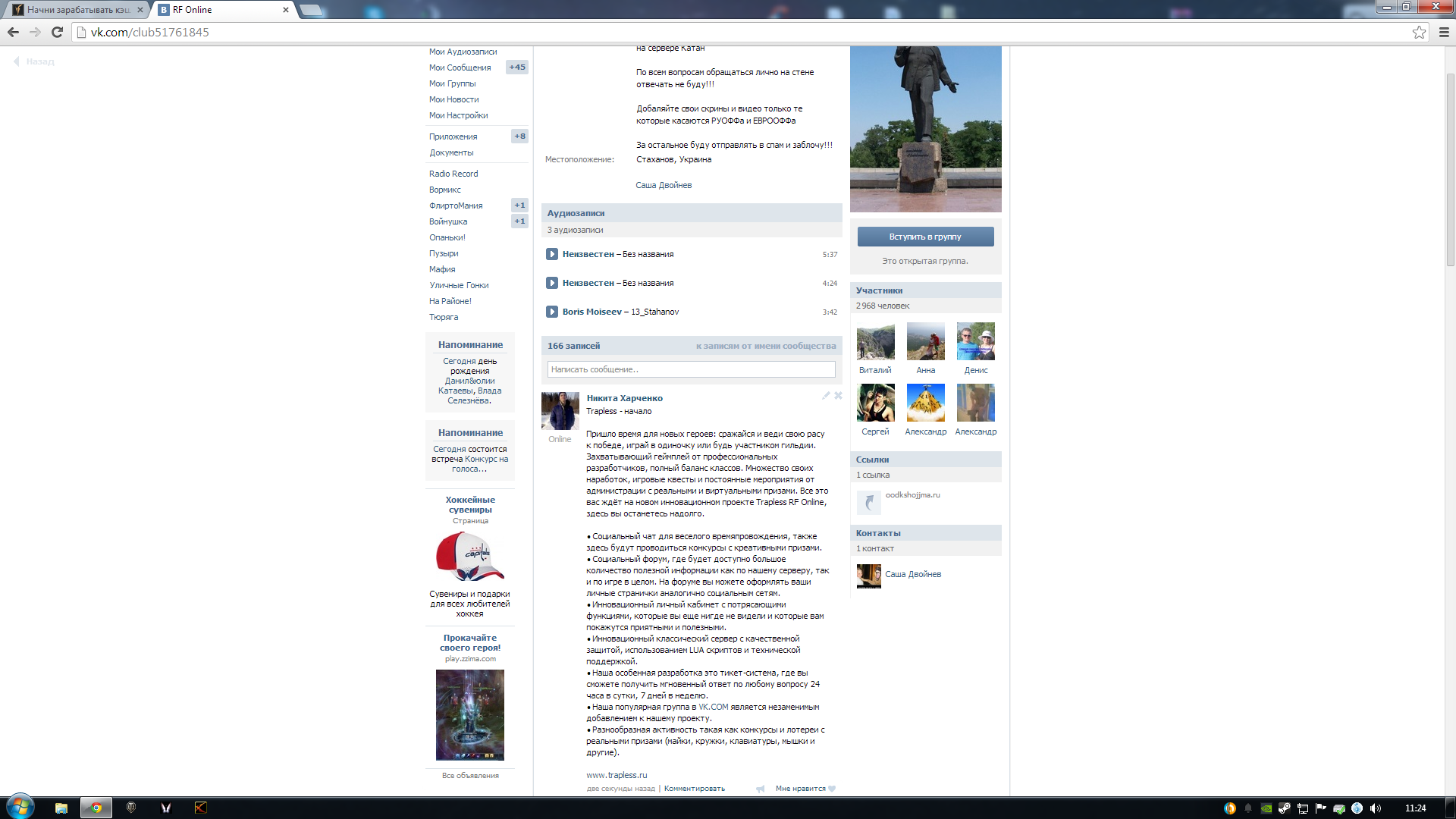Click Саша Двойнев contact avatar

click(868, 576)
